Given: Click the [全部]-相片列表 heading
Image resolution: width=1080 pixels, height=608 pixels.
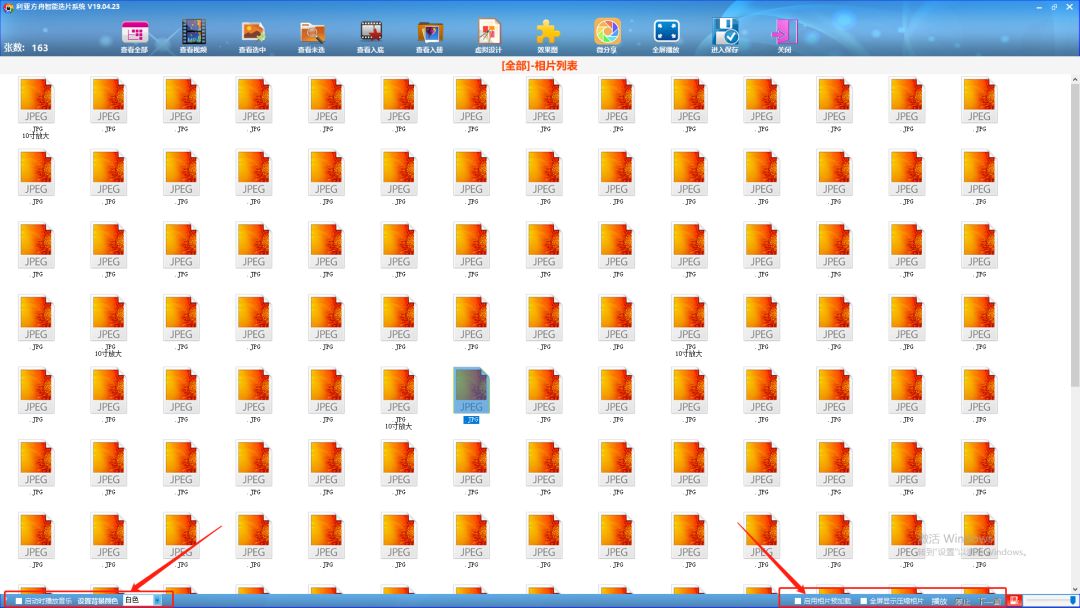Looking at the screenshot, I should (539, 66).
